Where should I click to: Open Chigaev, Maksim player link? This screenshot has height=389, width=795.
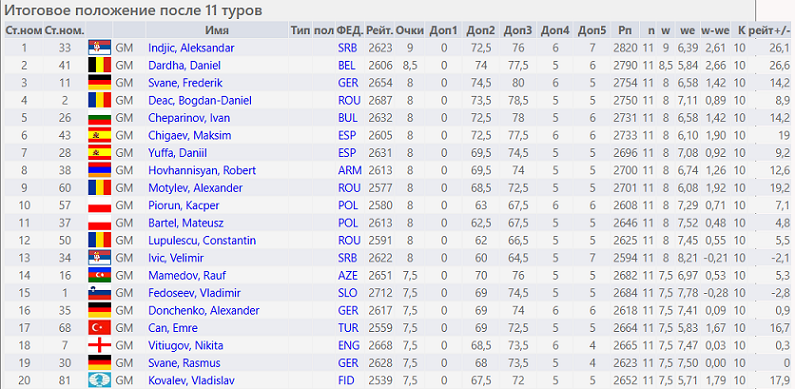190,135
